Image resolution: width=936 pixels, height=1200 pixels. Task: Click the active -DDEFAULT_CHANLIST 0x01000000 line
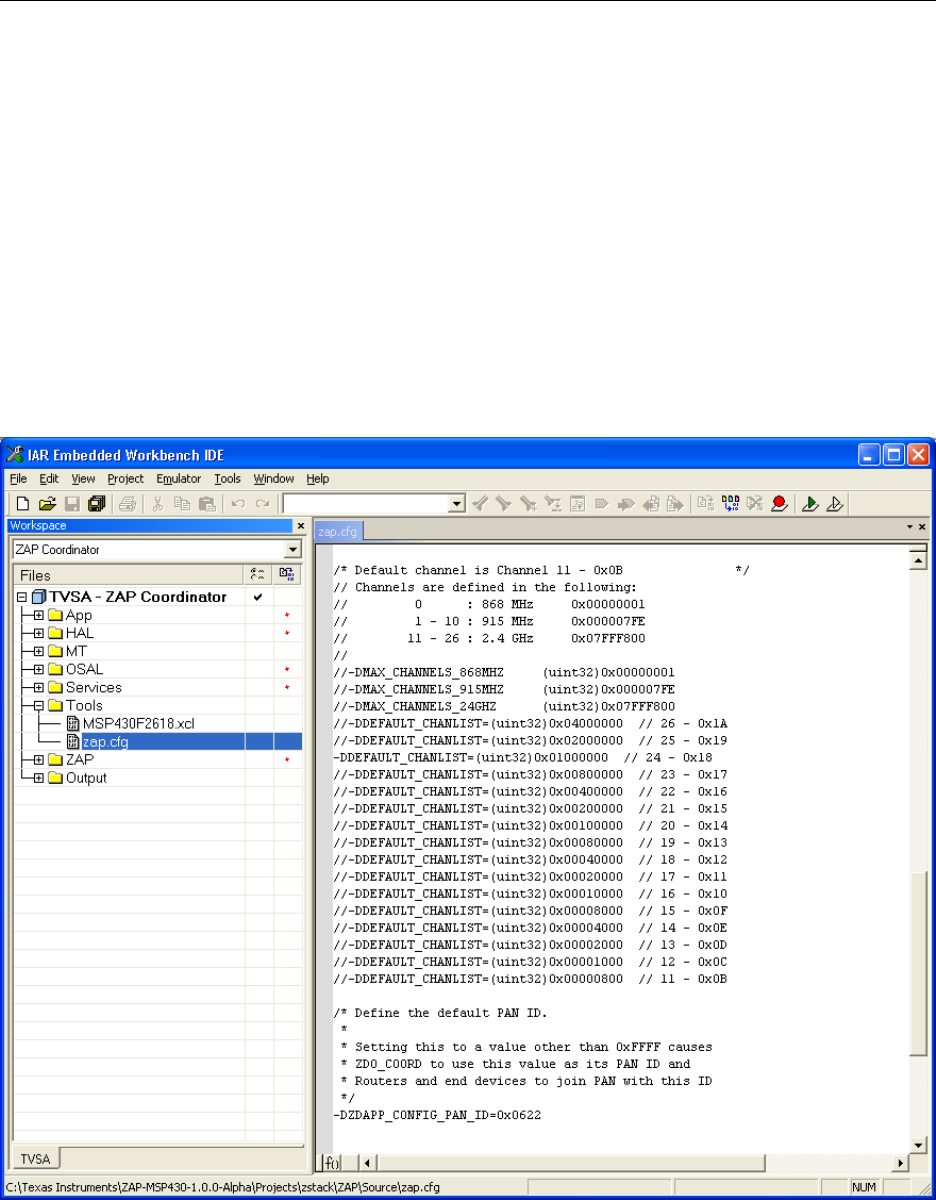521,757
